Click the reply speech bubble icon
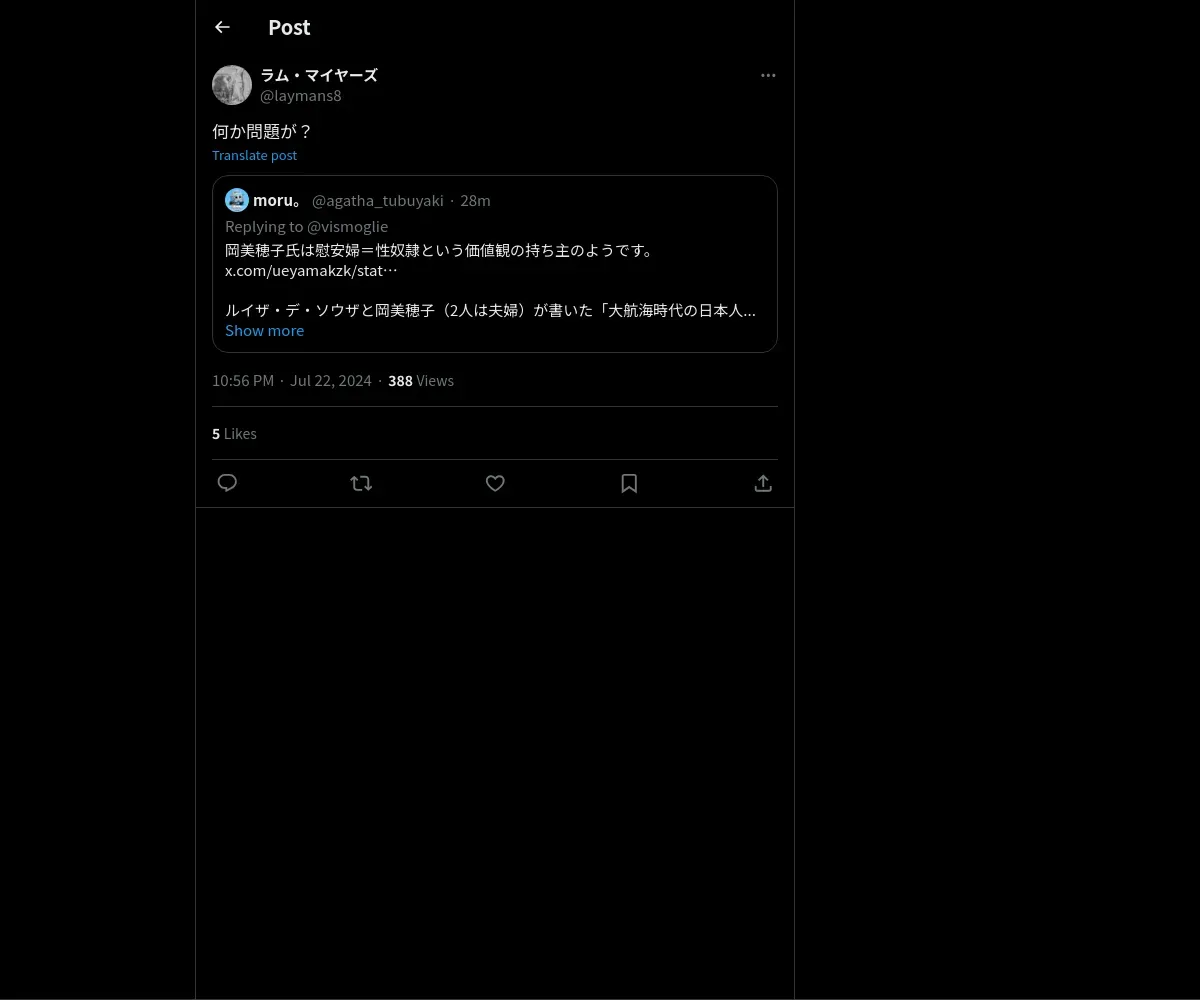The image size is (1200, 1000). click(227, 483)
